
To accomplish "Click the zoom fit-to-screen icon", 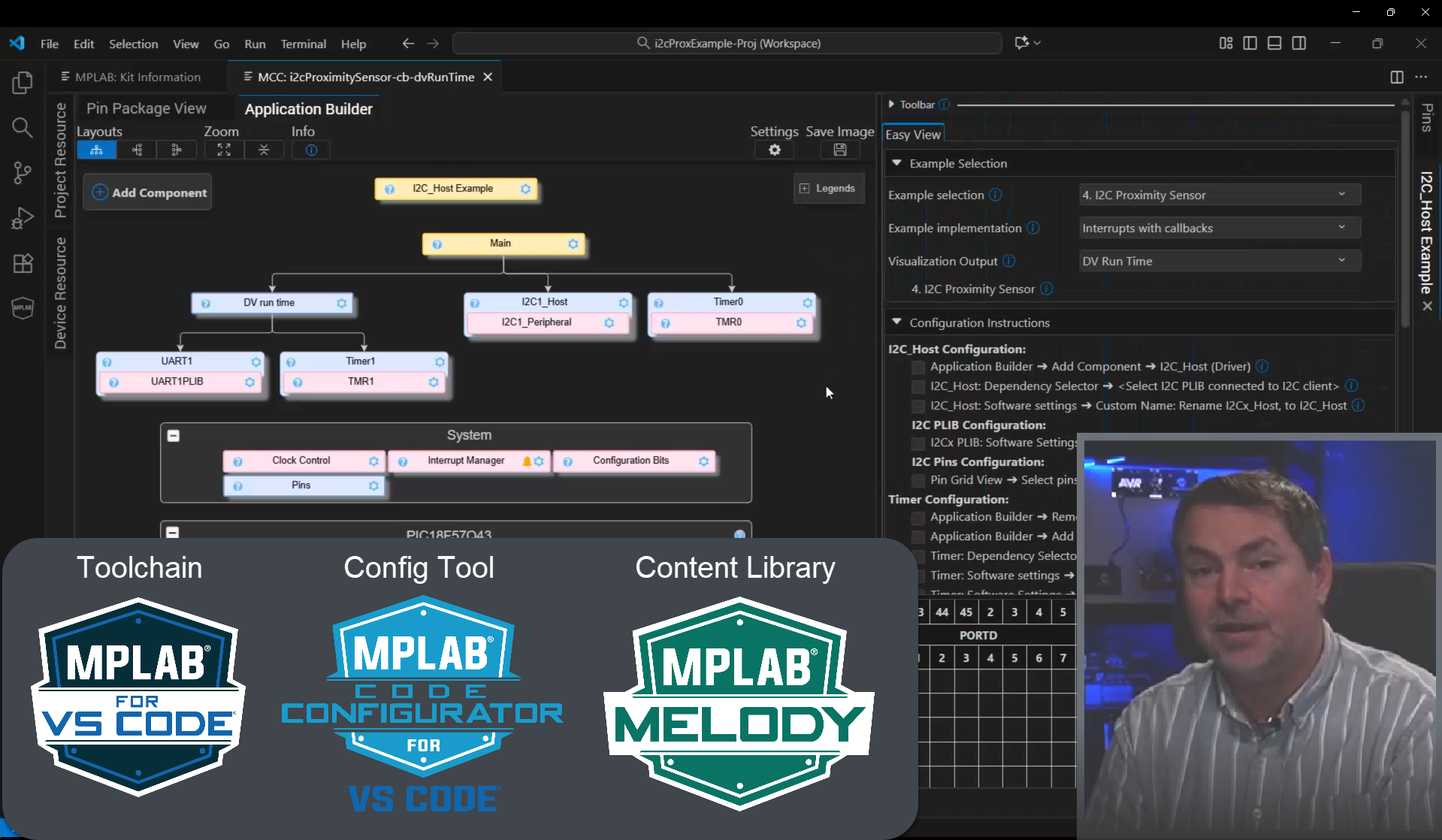I will pyautogui.click(x=224, y=150).
